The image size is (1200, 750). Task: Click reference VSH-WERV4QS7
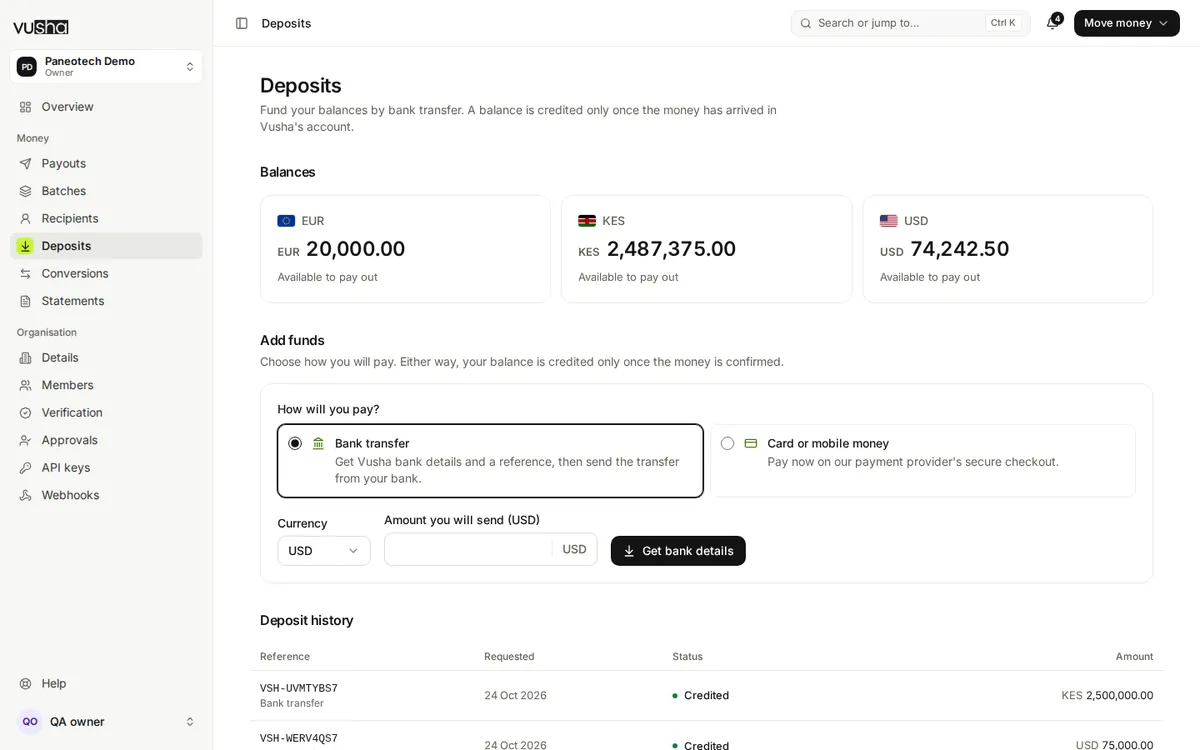pos(299,738)
